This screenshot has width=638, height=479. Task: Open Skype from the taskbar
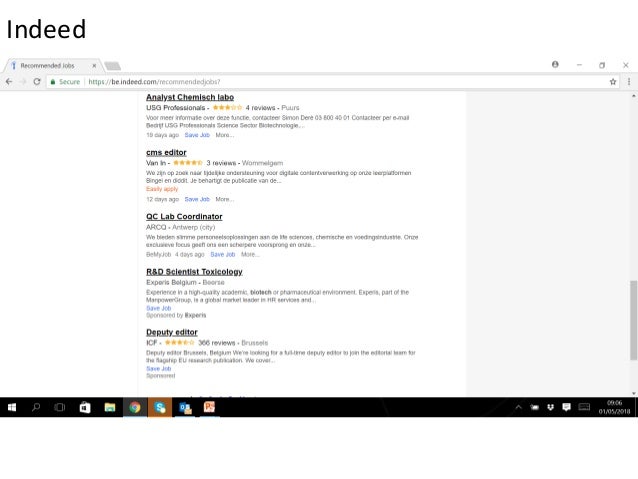pyautogui.click(x=160, y=407)
